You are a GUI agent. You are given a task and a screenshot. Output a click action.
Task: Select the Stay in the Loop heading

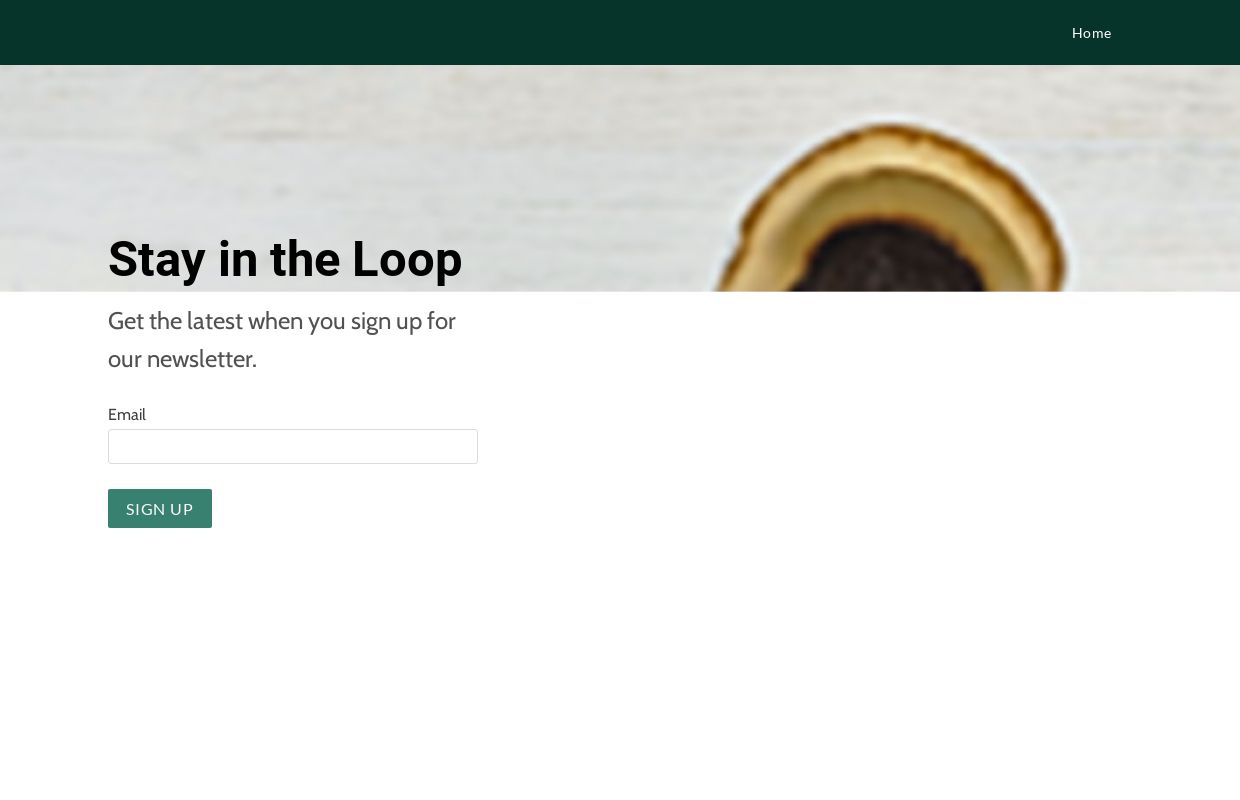click(x=285, y=259)
